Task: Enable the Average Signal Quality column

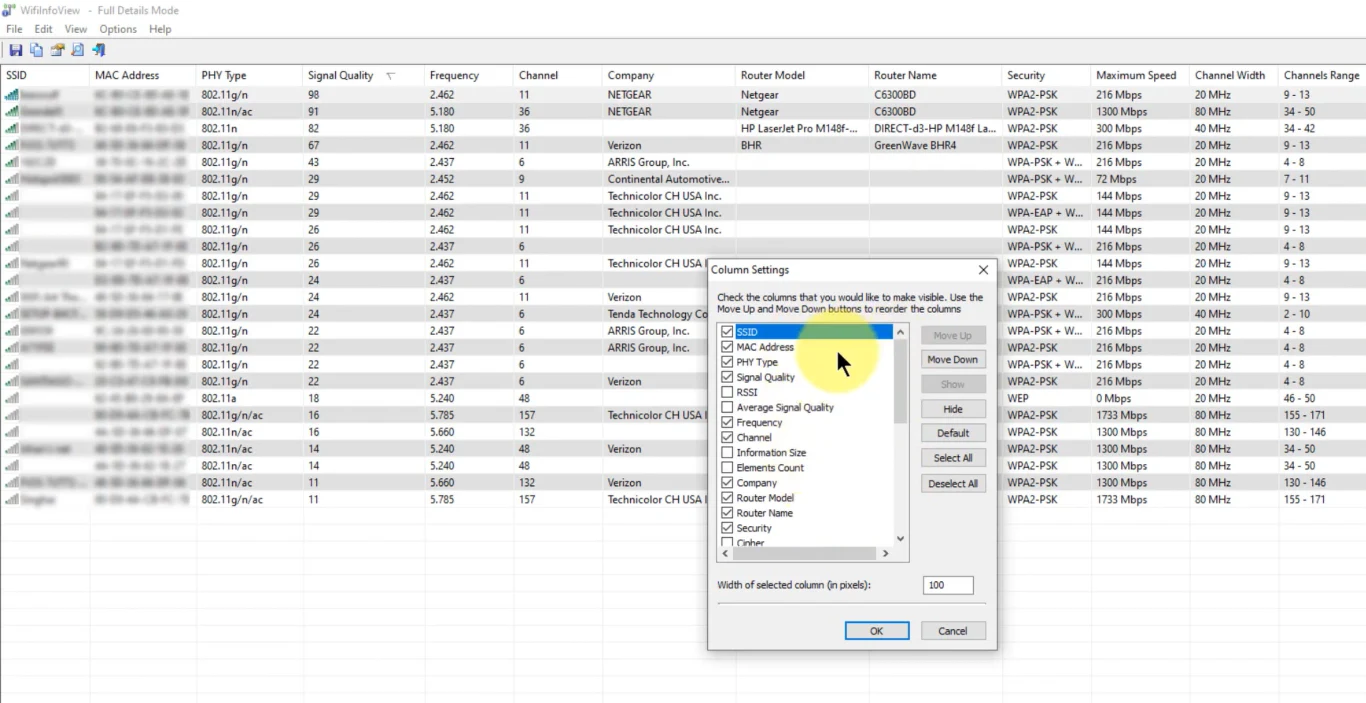Action: (725, 407)
